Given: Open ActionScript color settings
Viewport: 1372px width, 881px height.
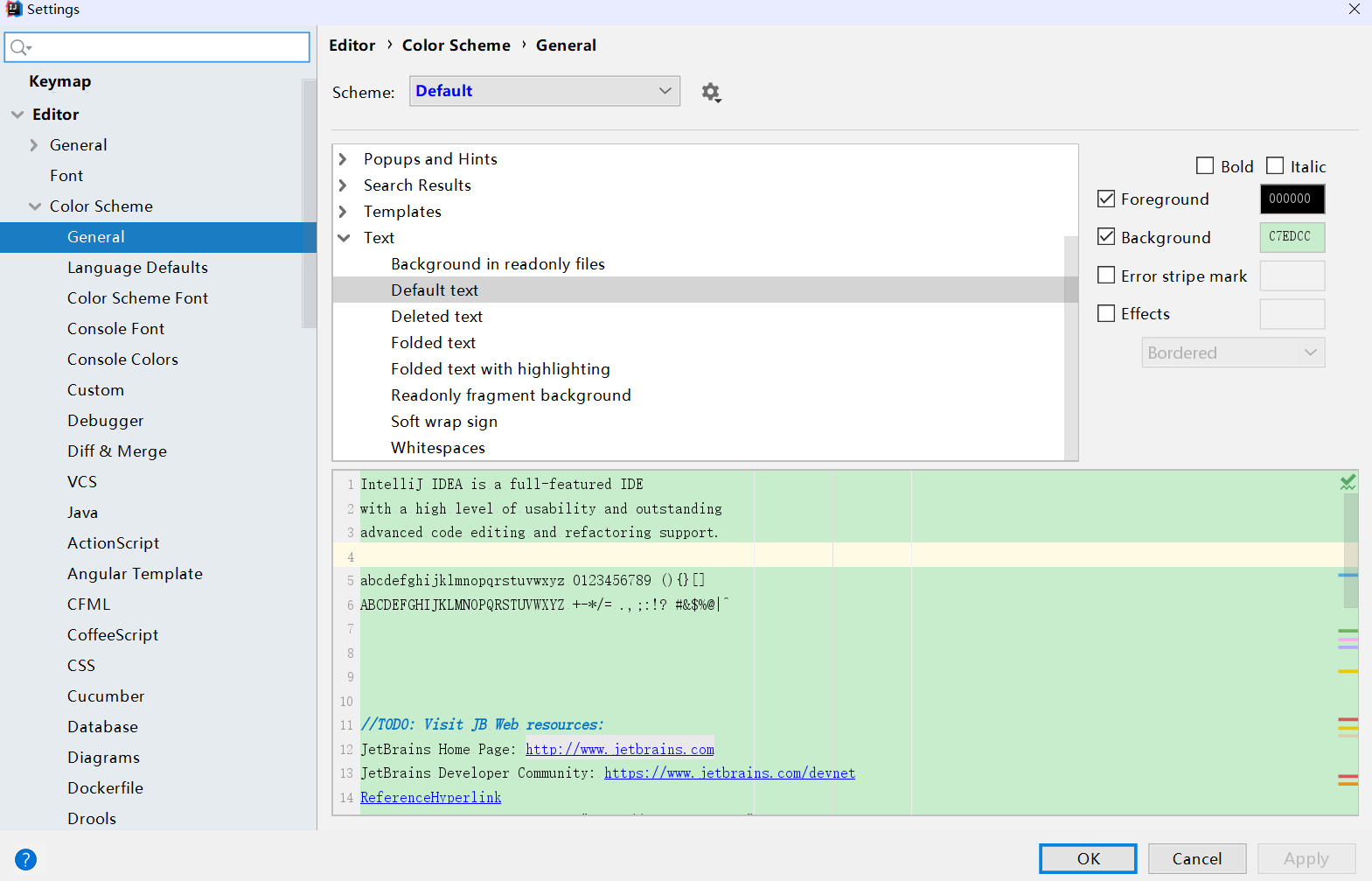Looking at the screenshot, I should click(x=114, y=543).
